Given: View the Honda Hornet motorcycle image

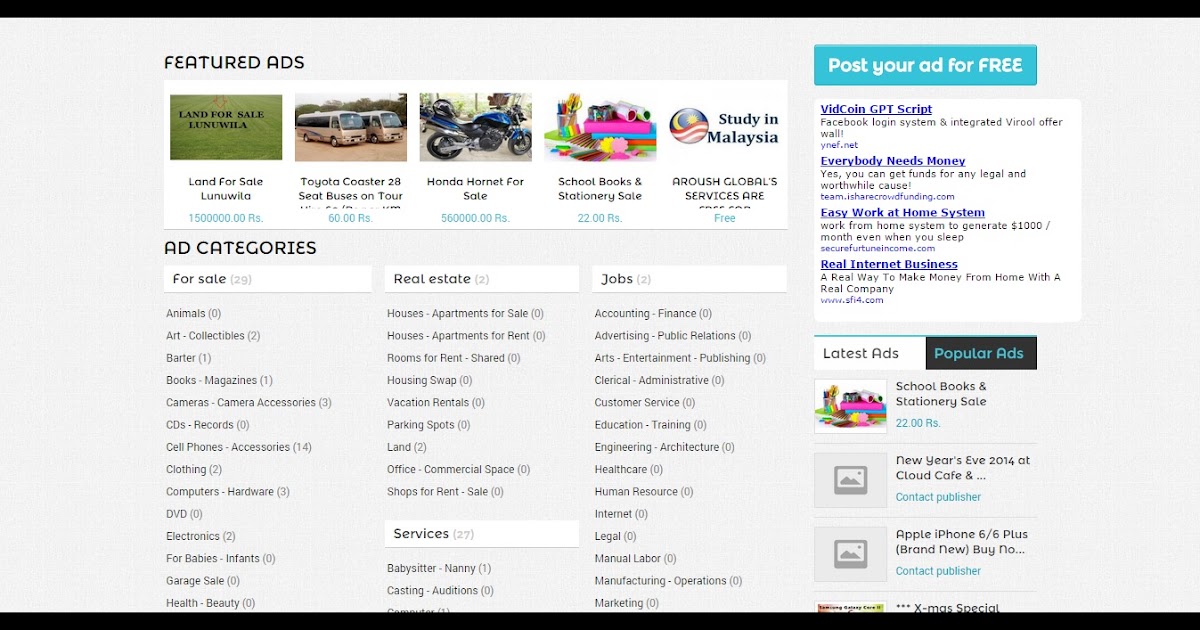Looking at the screenshot, I should tap(476, 127).
